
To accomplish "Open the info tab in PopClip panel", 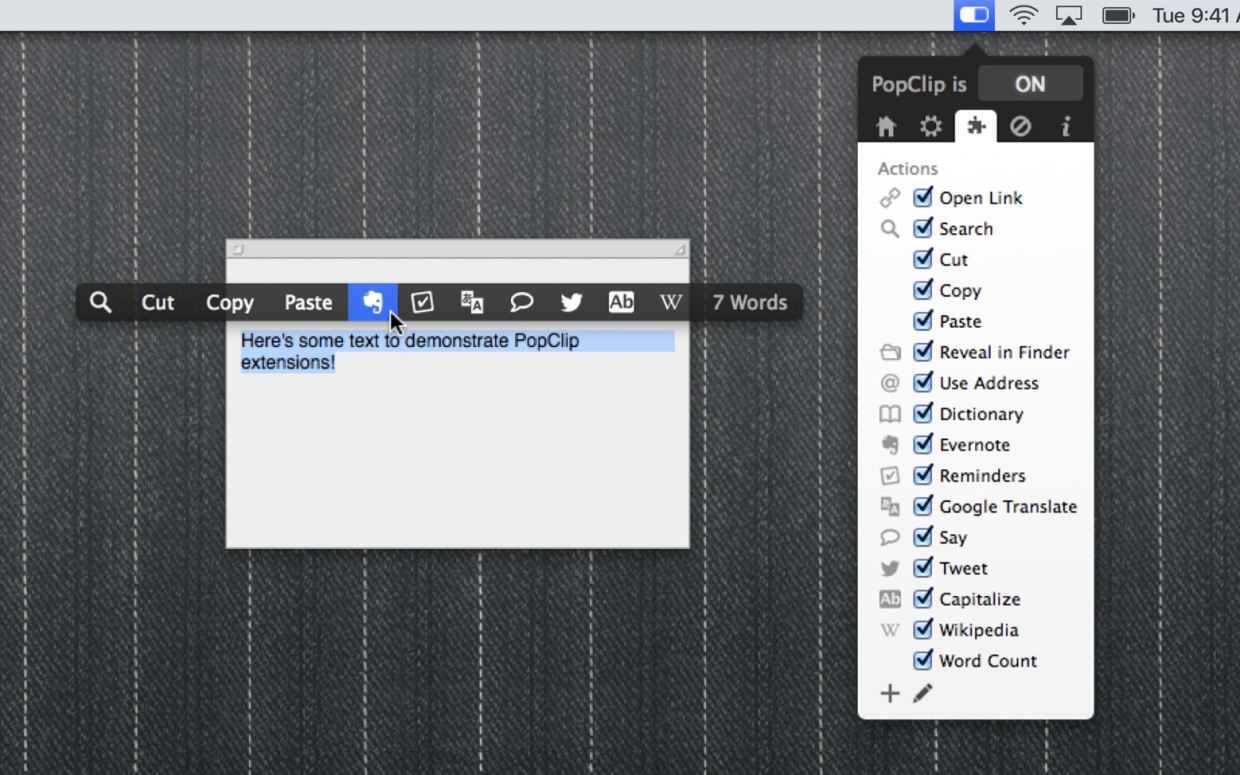I will 1066,127.
